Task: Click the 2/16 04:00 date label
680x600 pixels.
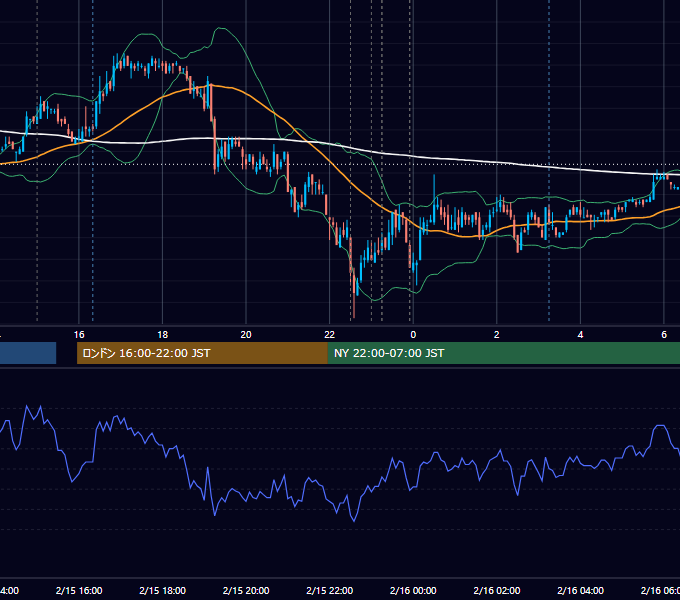Action: click(x=580, y=590)
